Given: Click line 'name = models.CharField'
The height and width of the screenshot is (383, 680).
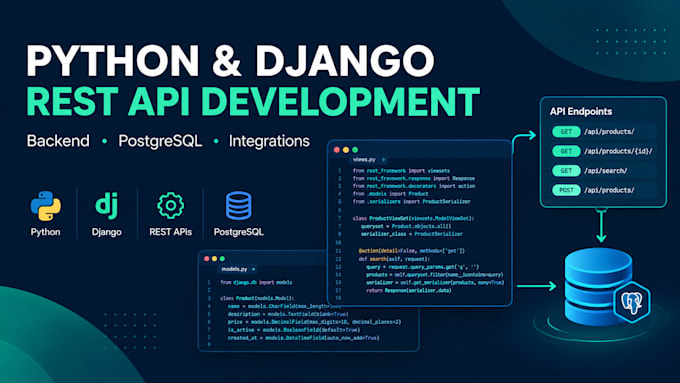Looking at the screenshot, I should pyautogui.click(x=284, y=306).
